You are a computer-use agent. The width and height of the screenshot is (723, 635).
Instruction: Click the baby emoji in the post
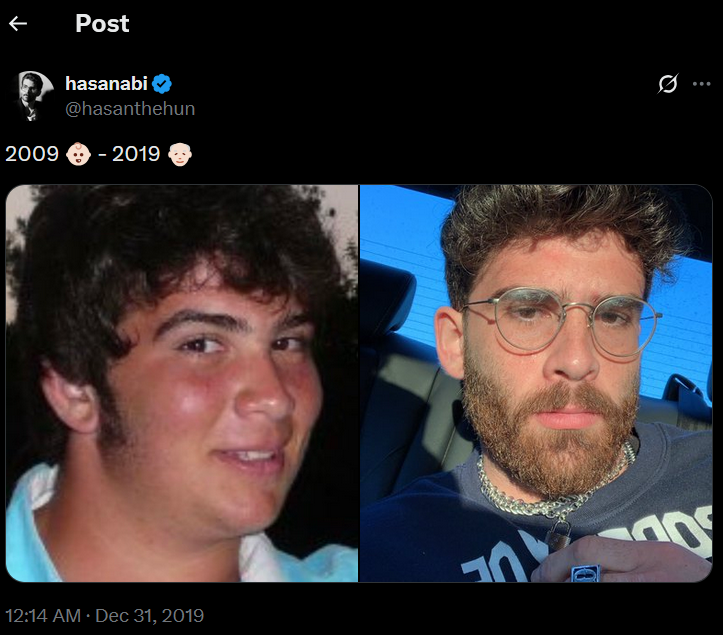[x=78, y=154]
